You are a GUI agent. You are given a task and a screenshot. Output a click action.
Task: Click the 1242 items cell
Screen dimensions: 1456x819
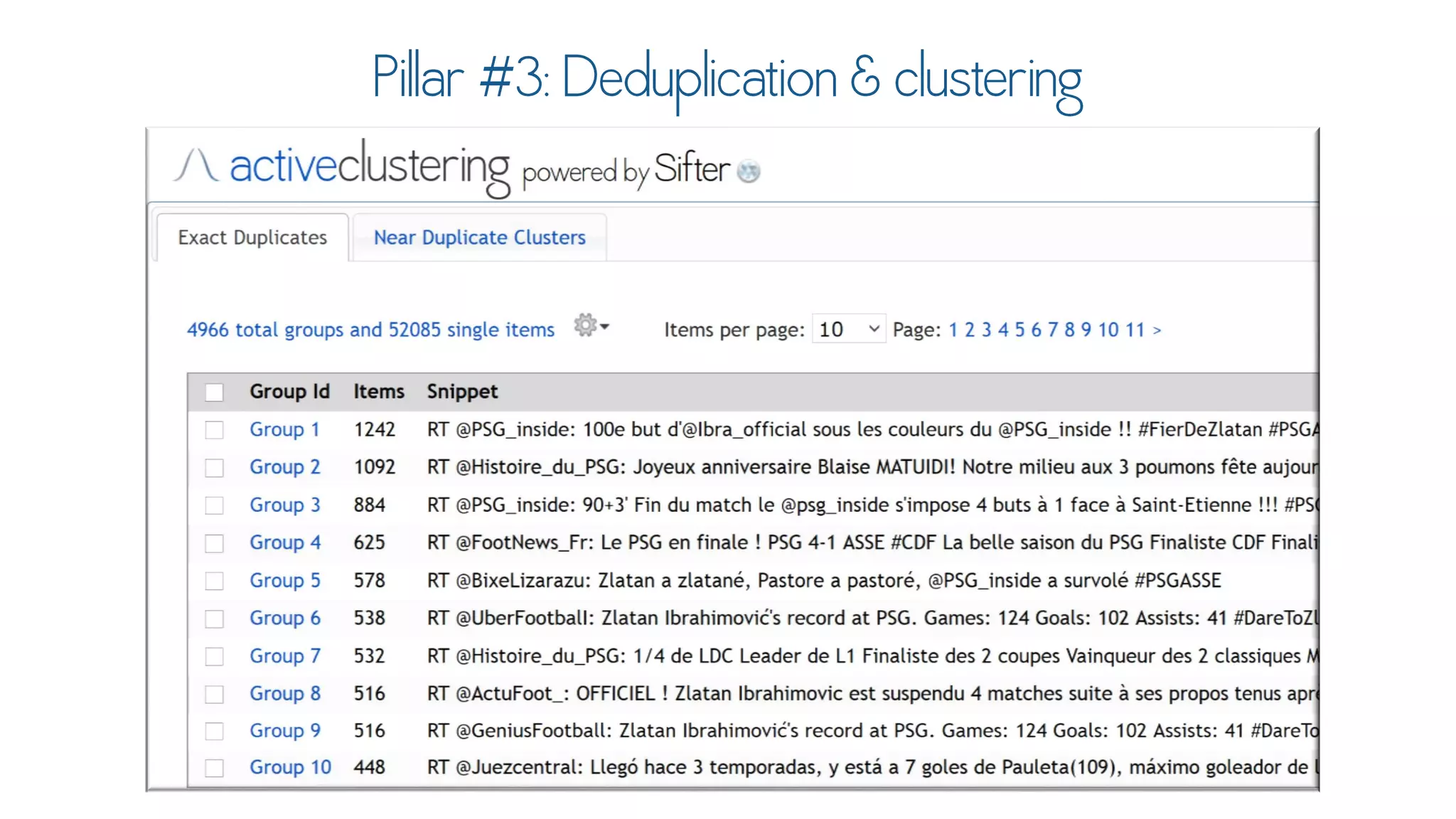375,429
